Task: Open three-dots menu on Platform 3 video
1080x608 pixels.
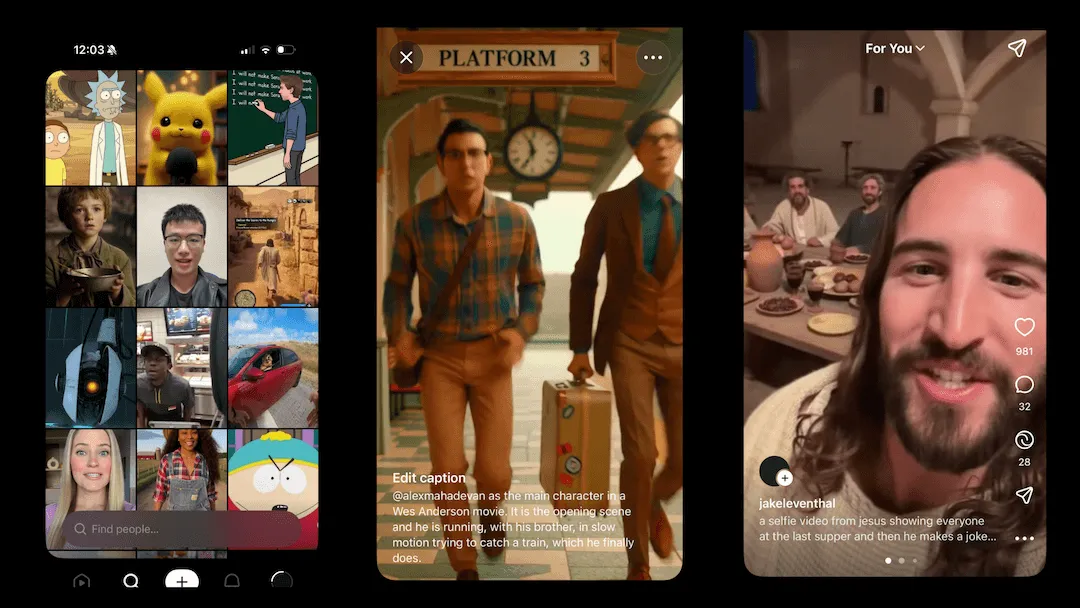Action: [x=653, y=57]
